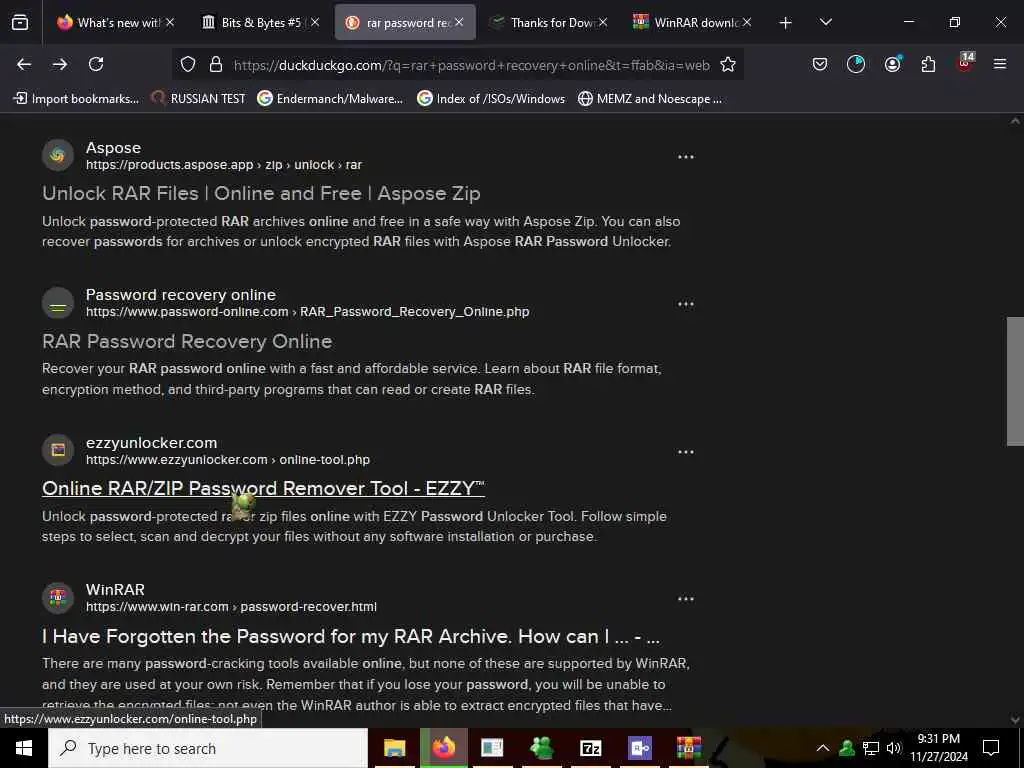Open Windows Start menu

(x=24, y=748)
